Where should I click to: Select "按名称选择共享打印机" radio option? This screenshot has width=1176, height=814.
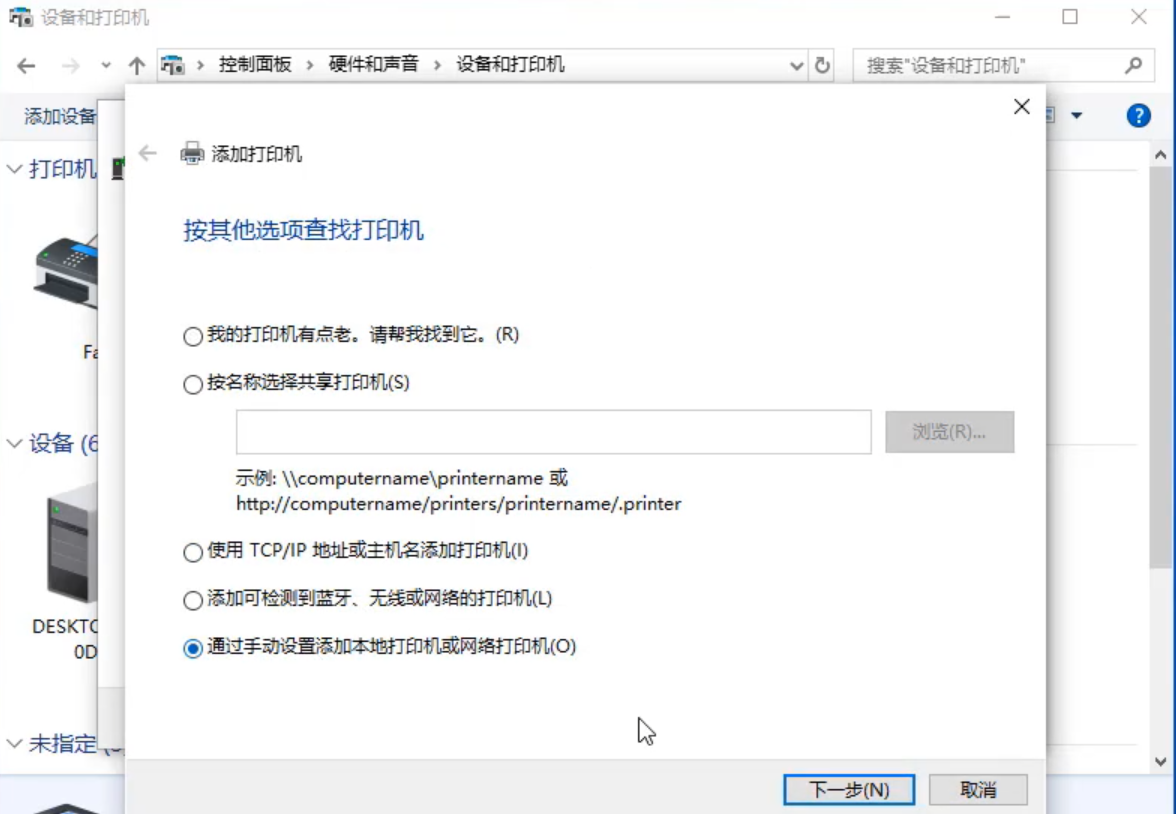(x=193, y=384)
